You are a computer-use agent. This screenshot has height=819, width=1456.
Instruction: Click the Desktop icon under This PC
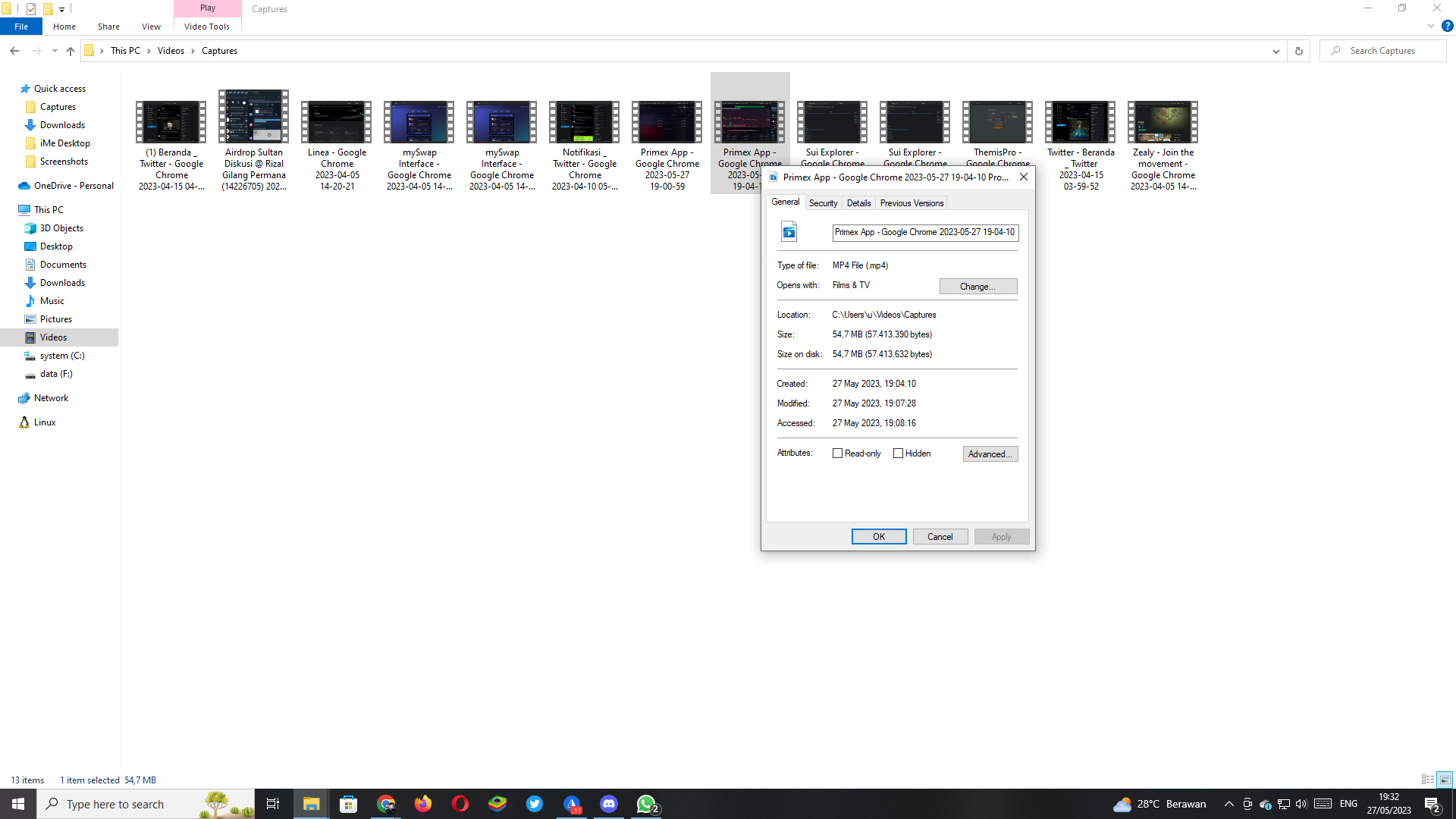click(x=30, y=246)
